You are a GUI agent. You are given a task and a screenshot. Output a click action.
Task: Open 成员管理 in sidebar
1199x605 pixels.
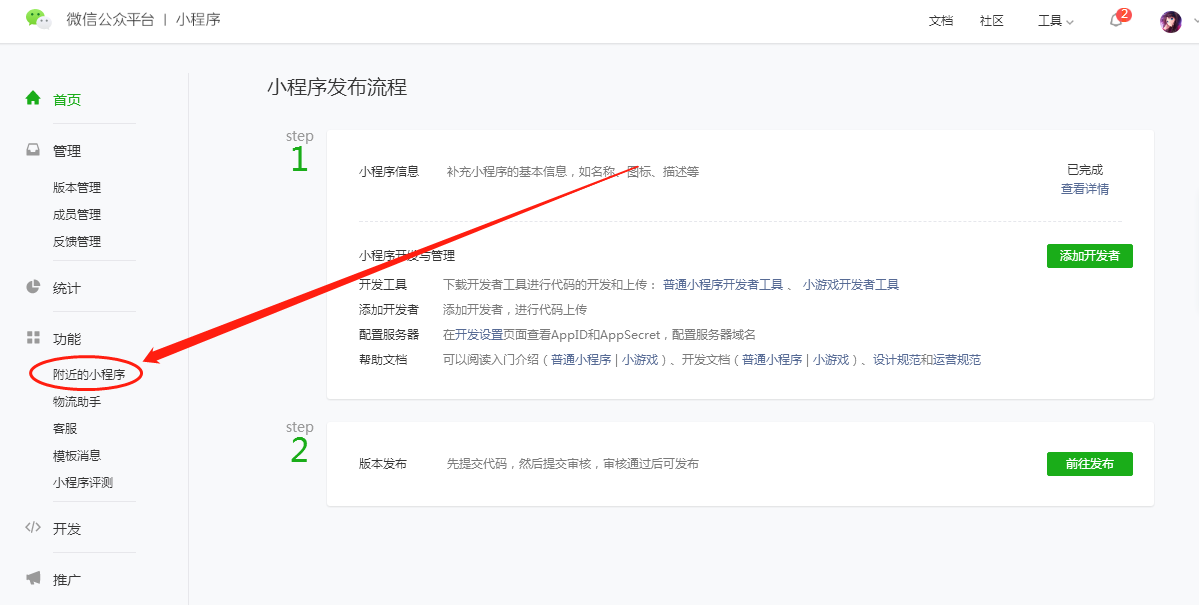[76, 214]
